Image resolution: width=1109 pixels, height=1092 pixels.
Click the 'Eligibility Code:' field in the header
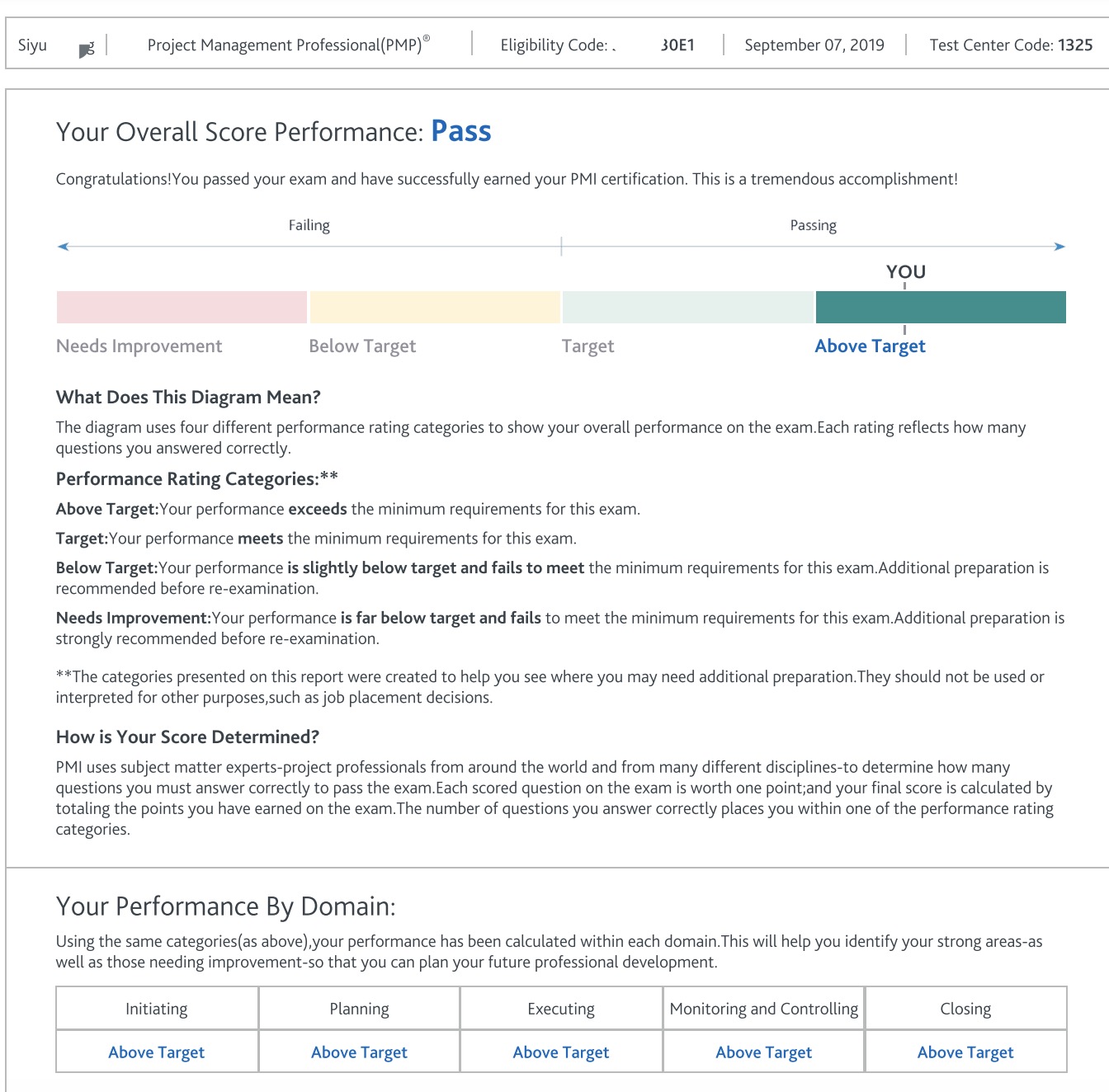pyautogui.click(x=597, y=45)
